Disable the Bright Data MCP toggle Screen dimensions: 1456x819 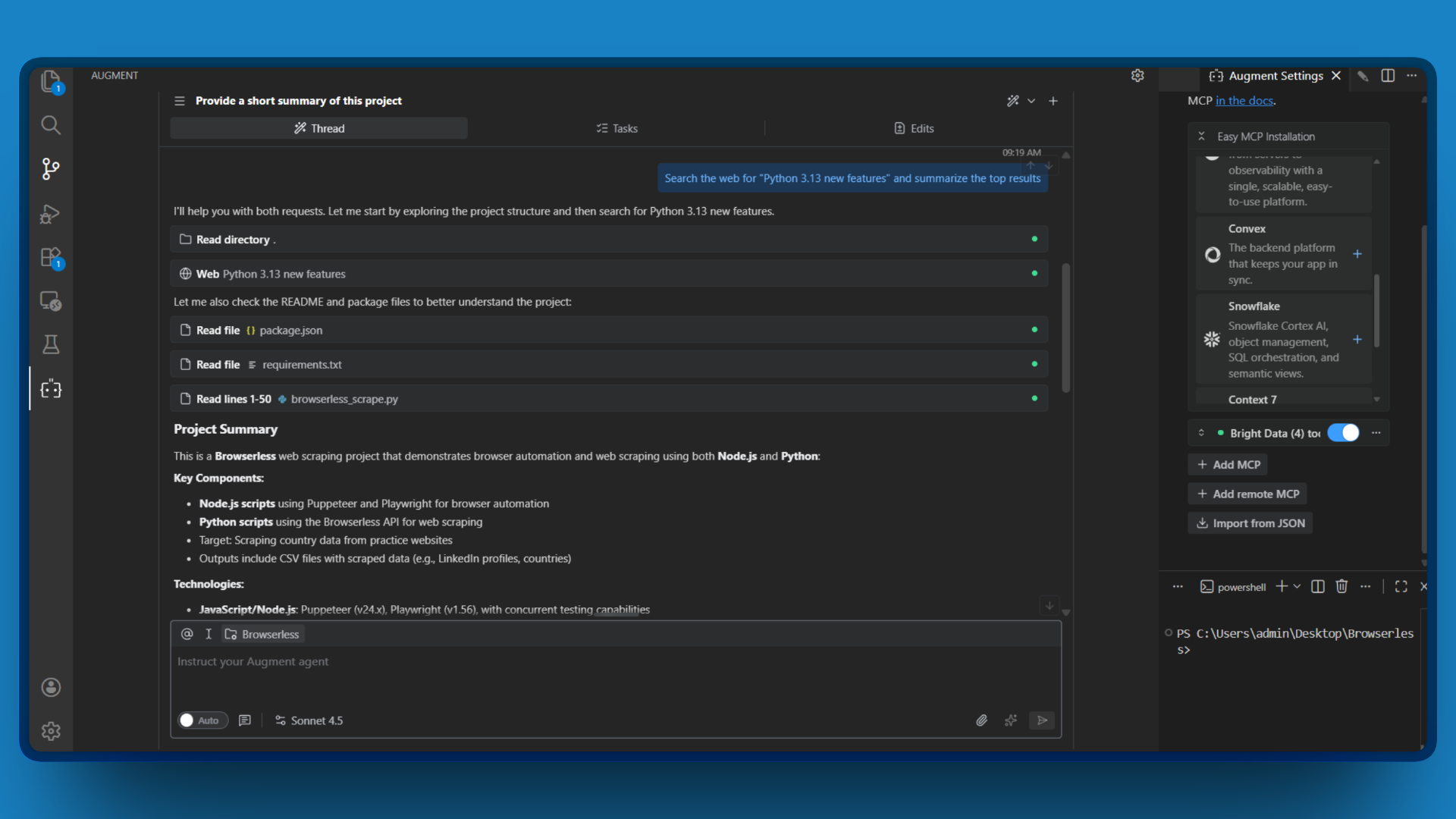pos(1344,432)
